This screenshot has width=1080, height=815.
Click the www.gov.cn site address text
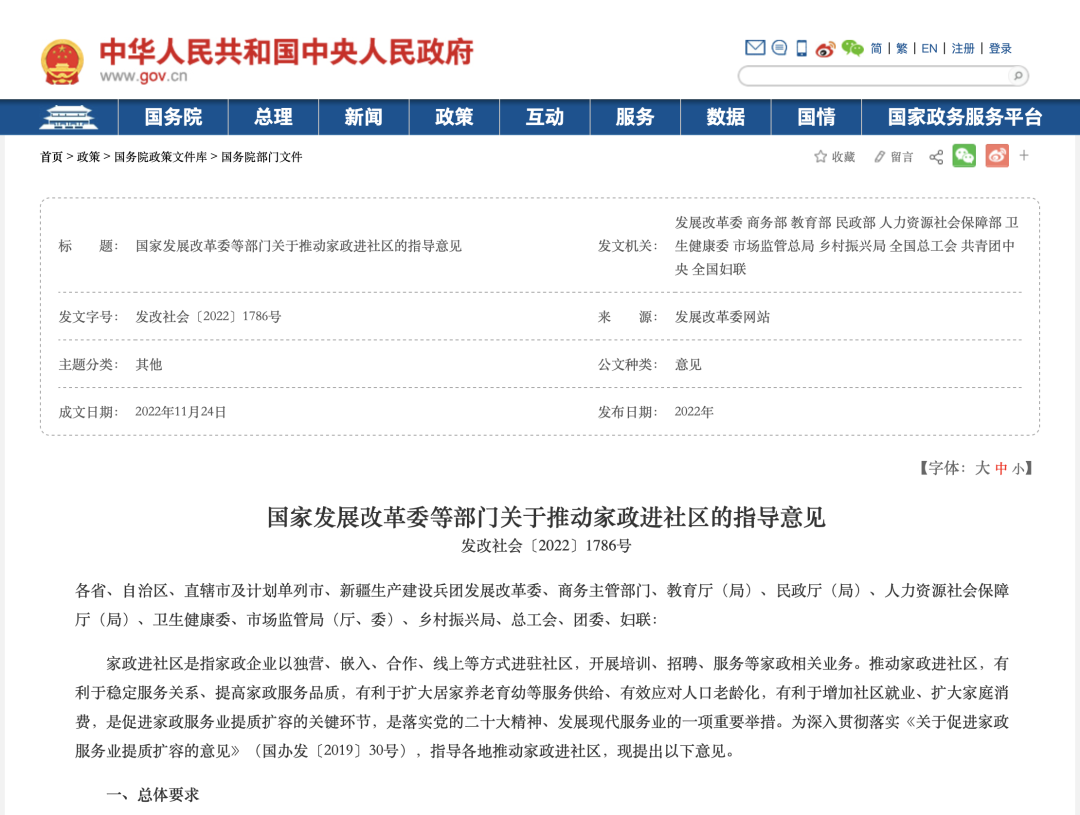143,76
